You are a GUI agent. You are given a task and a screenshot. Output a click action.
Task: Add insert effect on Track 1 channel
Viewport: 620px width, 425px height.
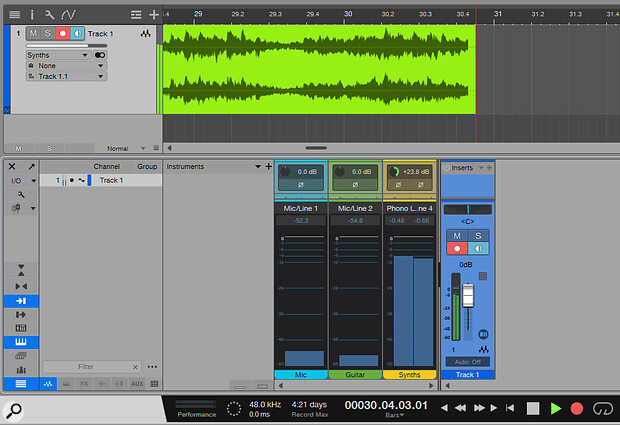pyautogui.click(x=490, y=168)
